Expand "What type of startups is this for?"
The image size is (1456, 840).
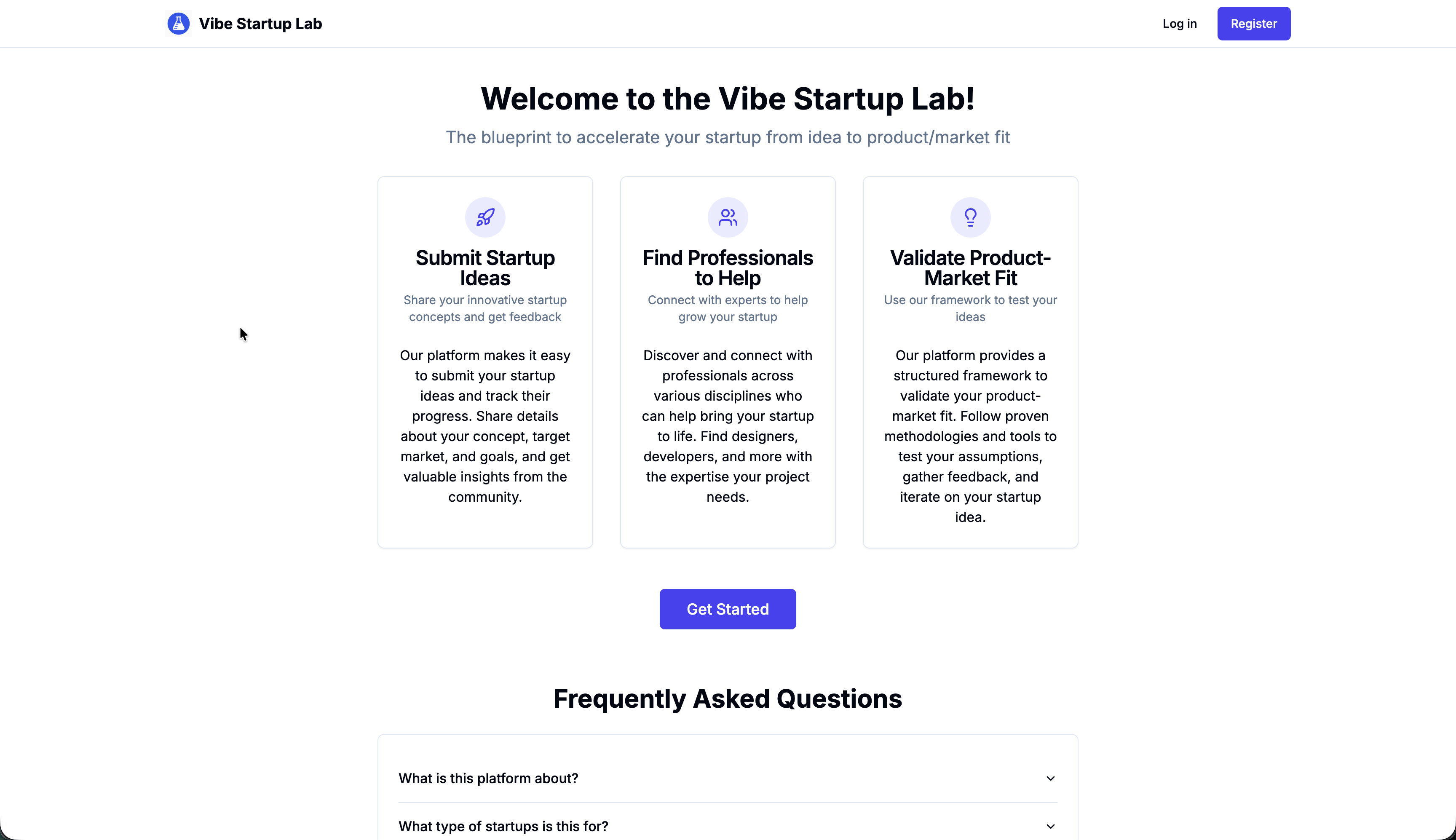pyautogui.click(x=727, y=826)
